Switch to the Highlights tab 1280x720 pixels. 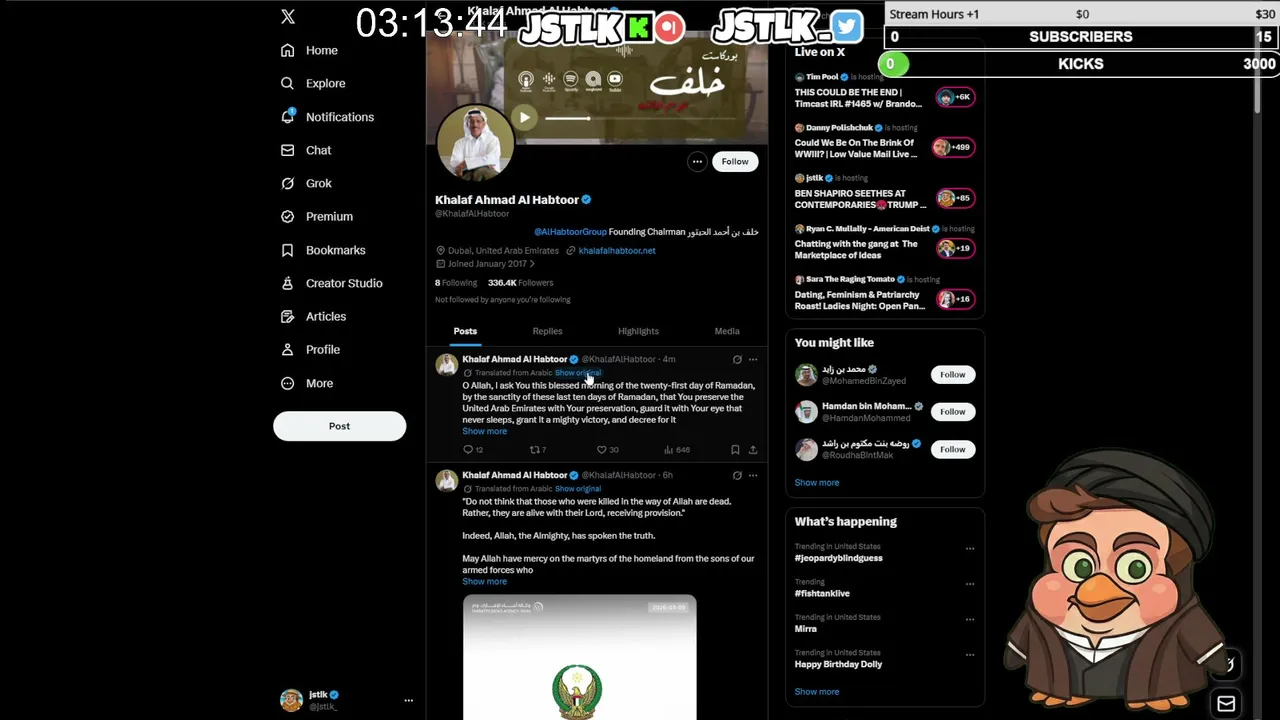tap(638, 331)
